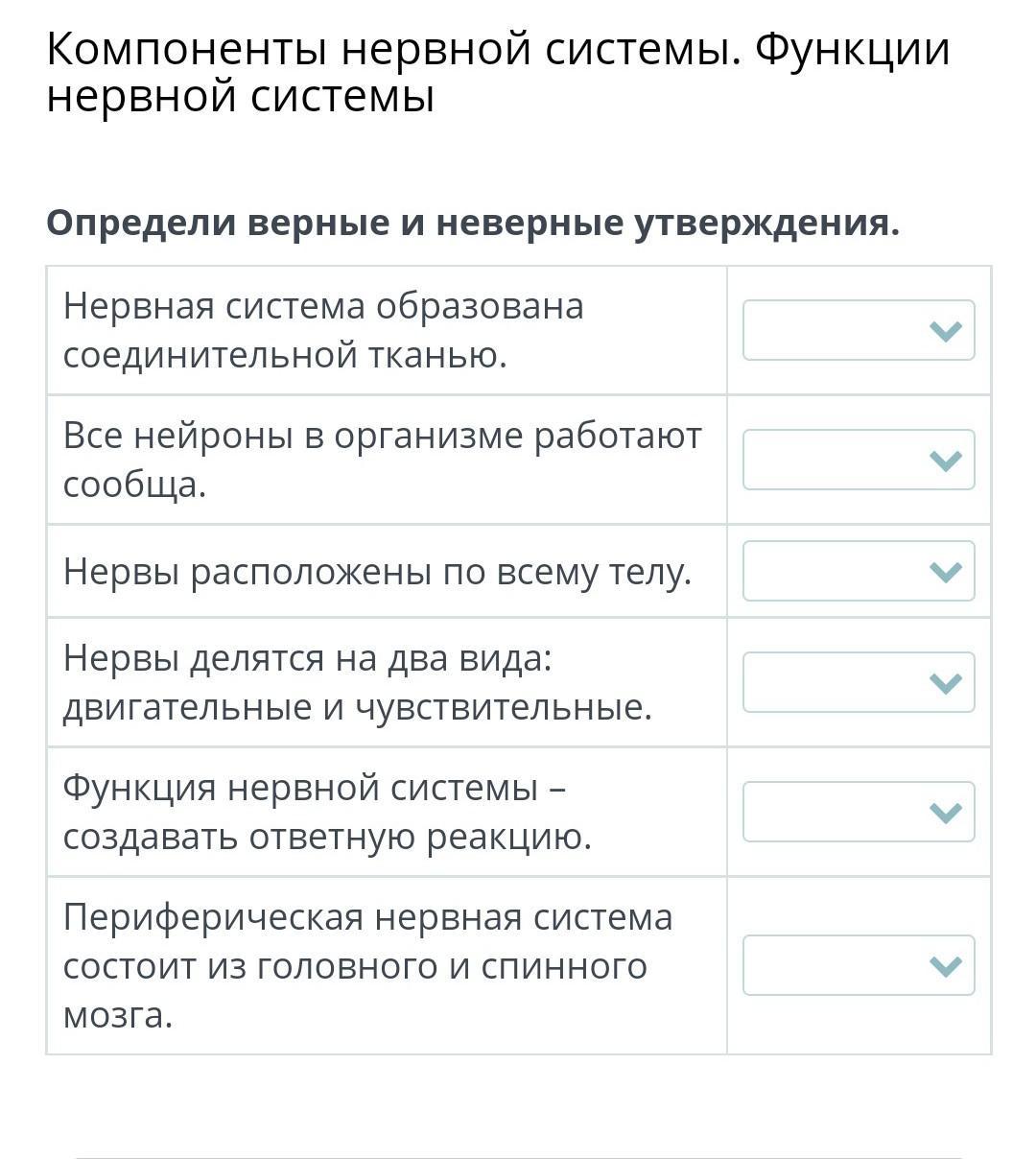Click chevron arrow in the соединительной тканью row
Viewport: 1036px width, 1159px height.
point(946,332)
